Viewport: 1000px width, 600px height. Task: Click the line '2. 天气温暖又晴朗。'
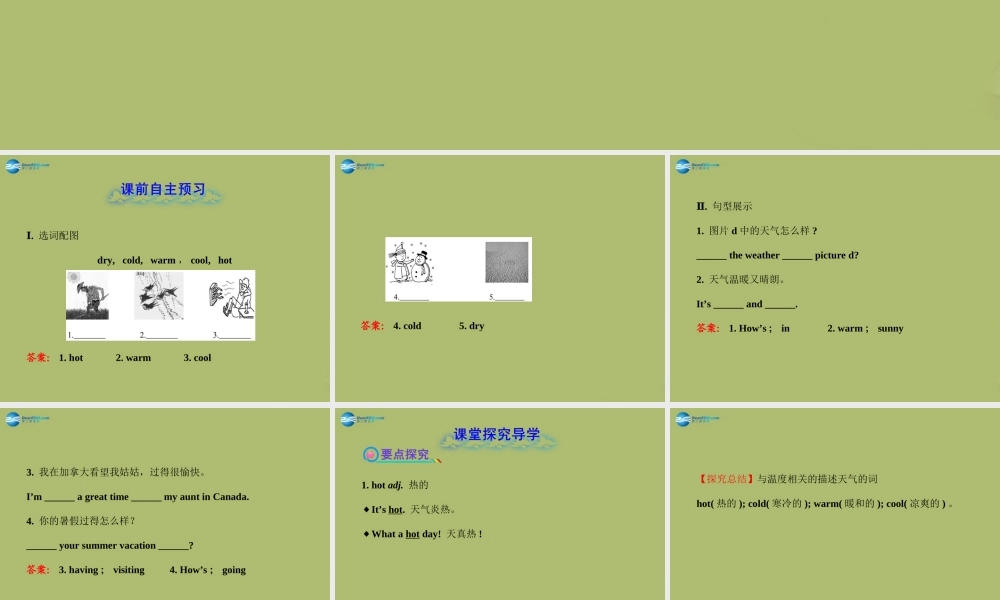(740, 279)
